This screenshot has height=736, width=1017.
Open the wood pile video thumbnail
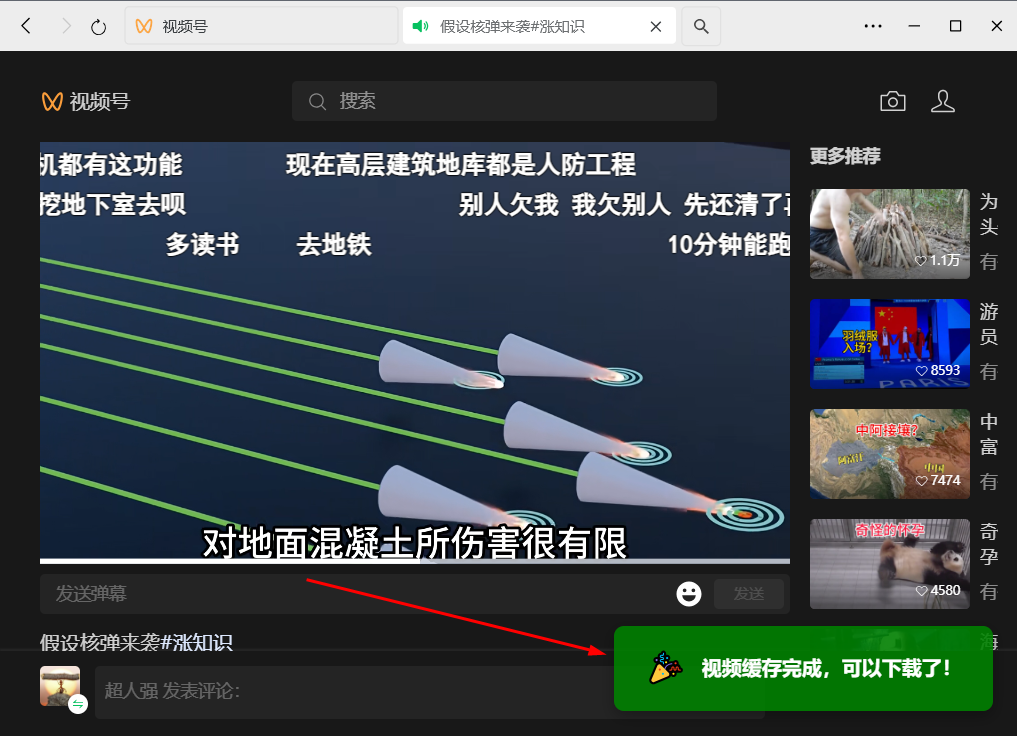coord(889,233)
